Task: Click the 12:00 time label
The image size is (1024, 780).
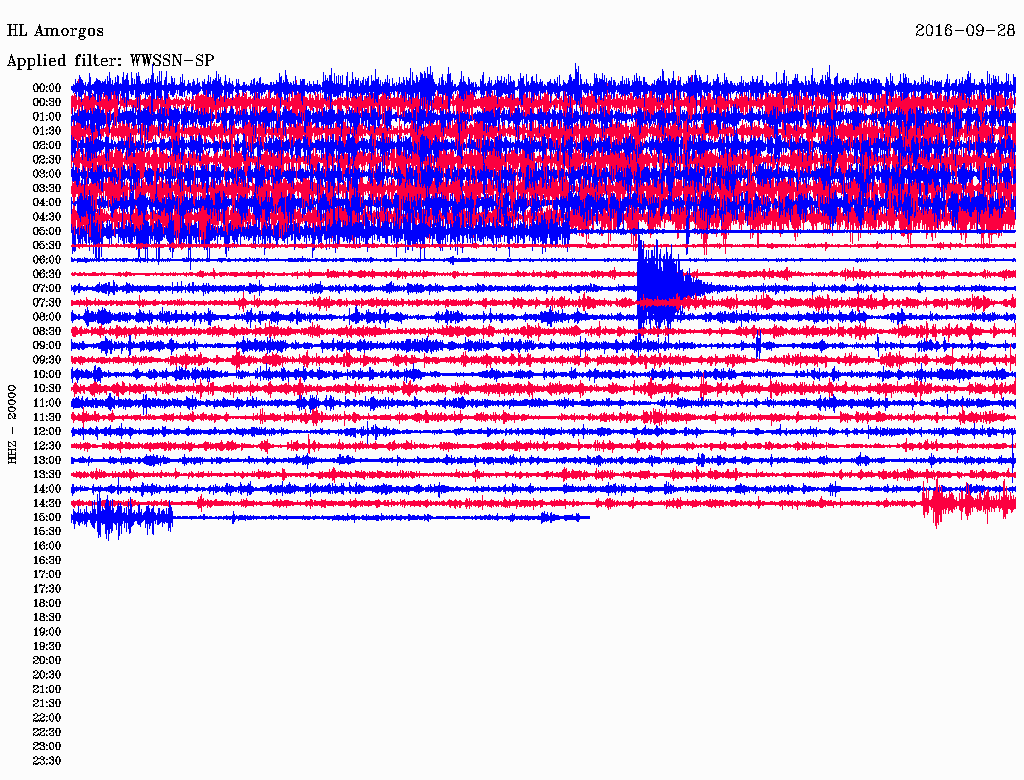Action: coord(47,432)
